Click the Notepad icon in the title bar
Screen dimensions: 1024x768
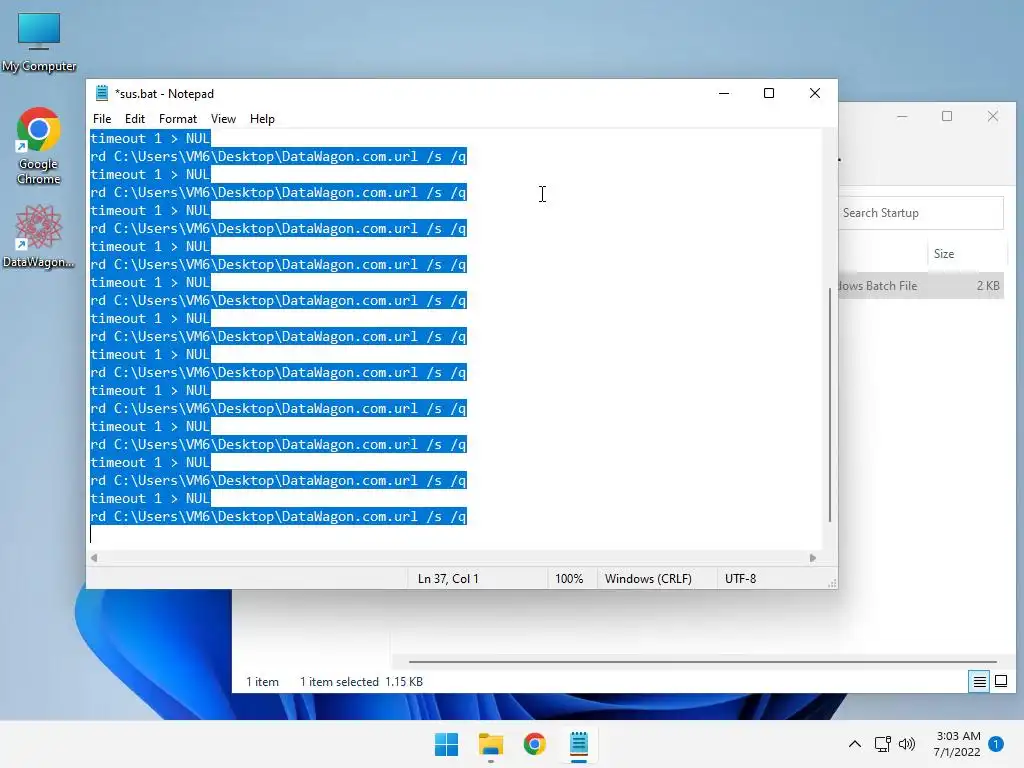click(102, 93)
